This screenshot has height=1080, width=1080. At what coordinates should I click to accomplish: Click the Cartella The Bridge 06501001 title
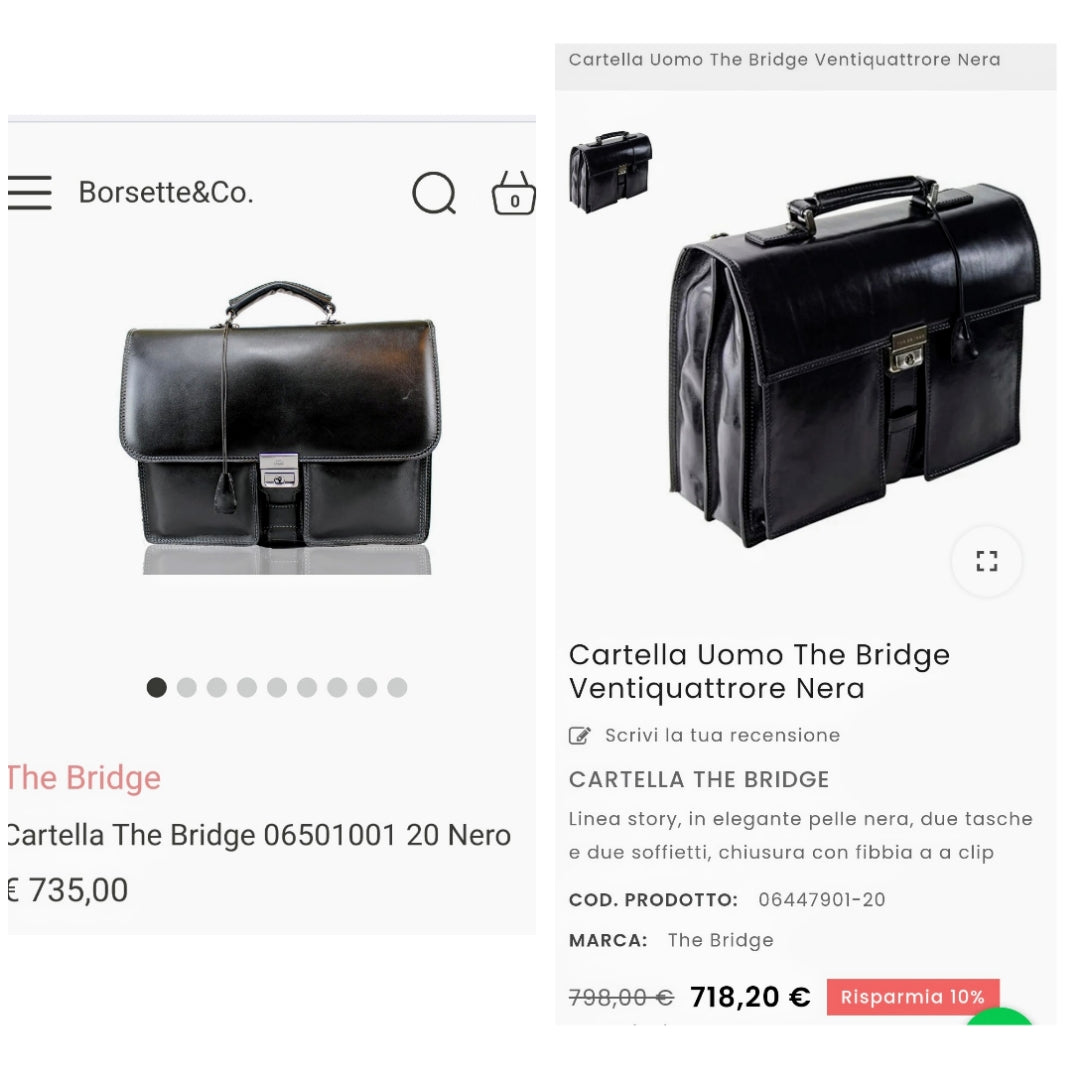click(x=260, y=835)
